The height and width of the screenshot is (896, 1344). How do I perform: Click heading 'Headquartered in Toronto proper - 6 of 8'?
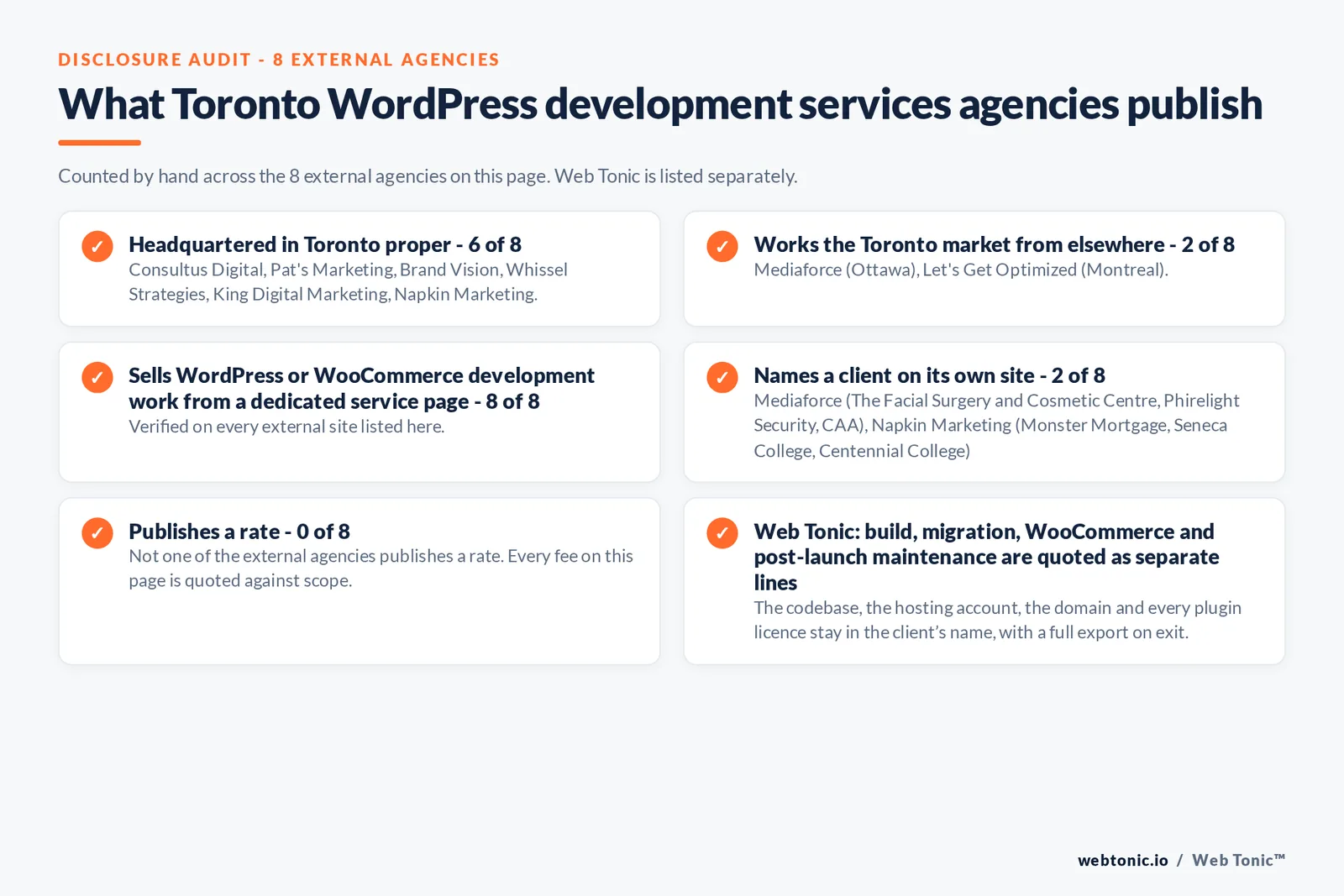pyautogui.click(x=325, y=244)
